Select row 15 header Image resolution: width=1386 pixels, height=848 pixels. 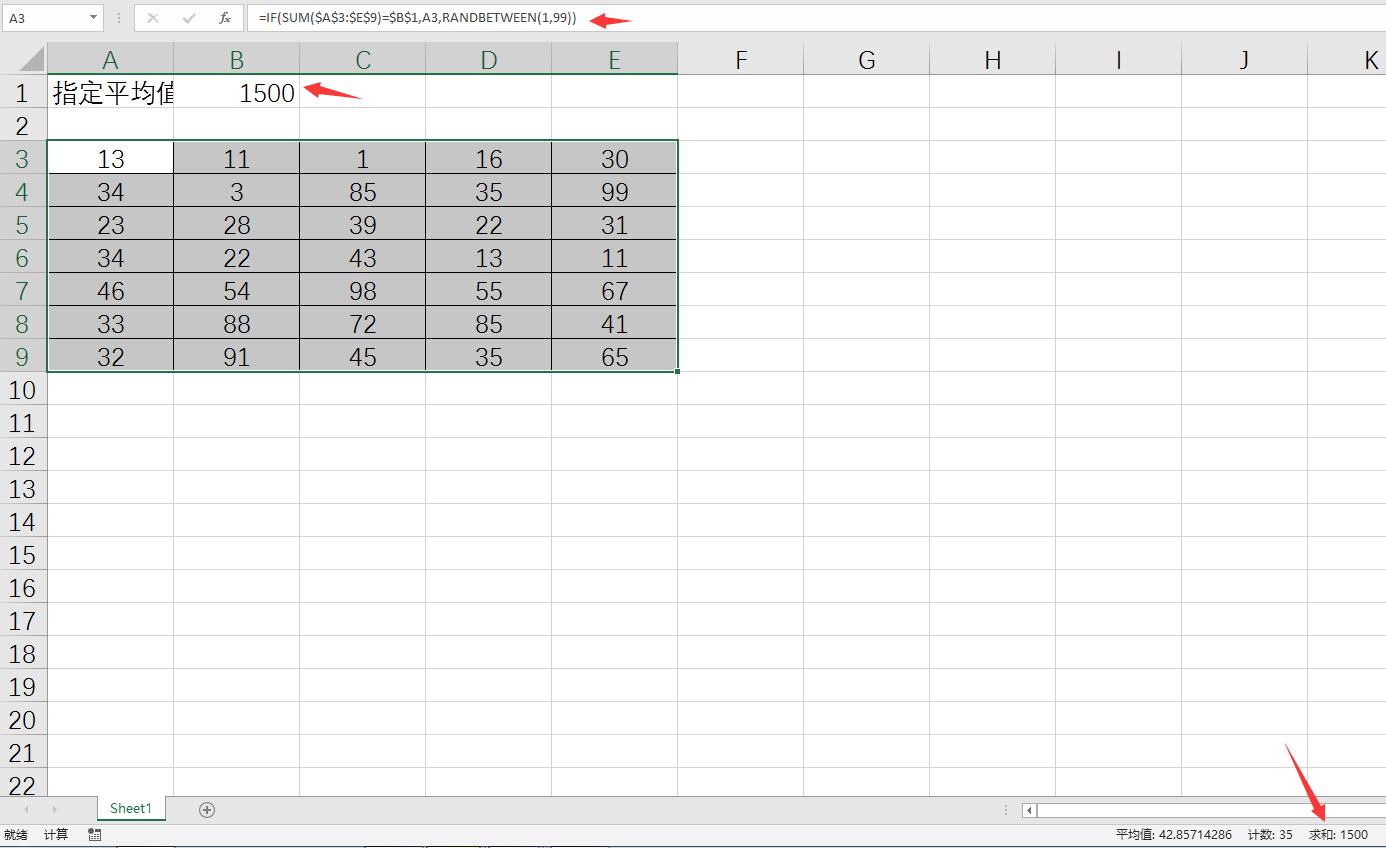(x=23, y=554)
